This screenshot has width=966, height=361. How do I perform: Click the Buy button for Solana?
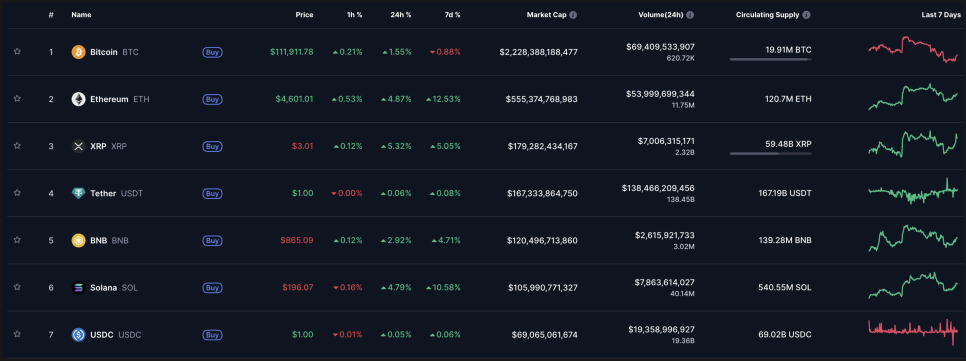click(x=213, y=288)
